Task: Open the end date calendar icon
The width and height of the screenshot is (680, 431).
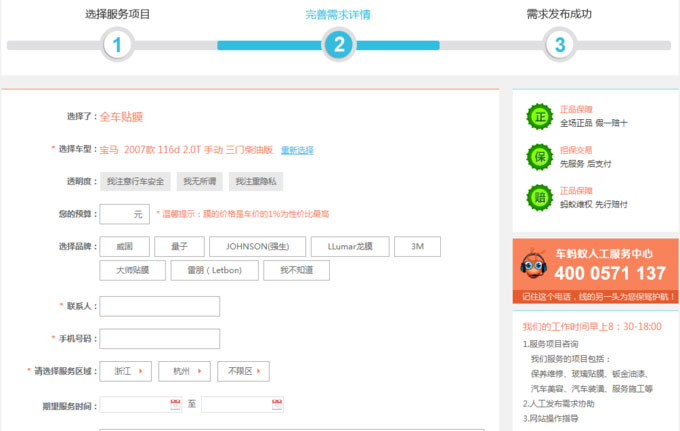Action: (277, 405)
